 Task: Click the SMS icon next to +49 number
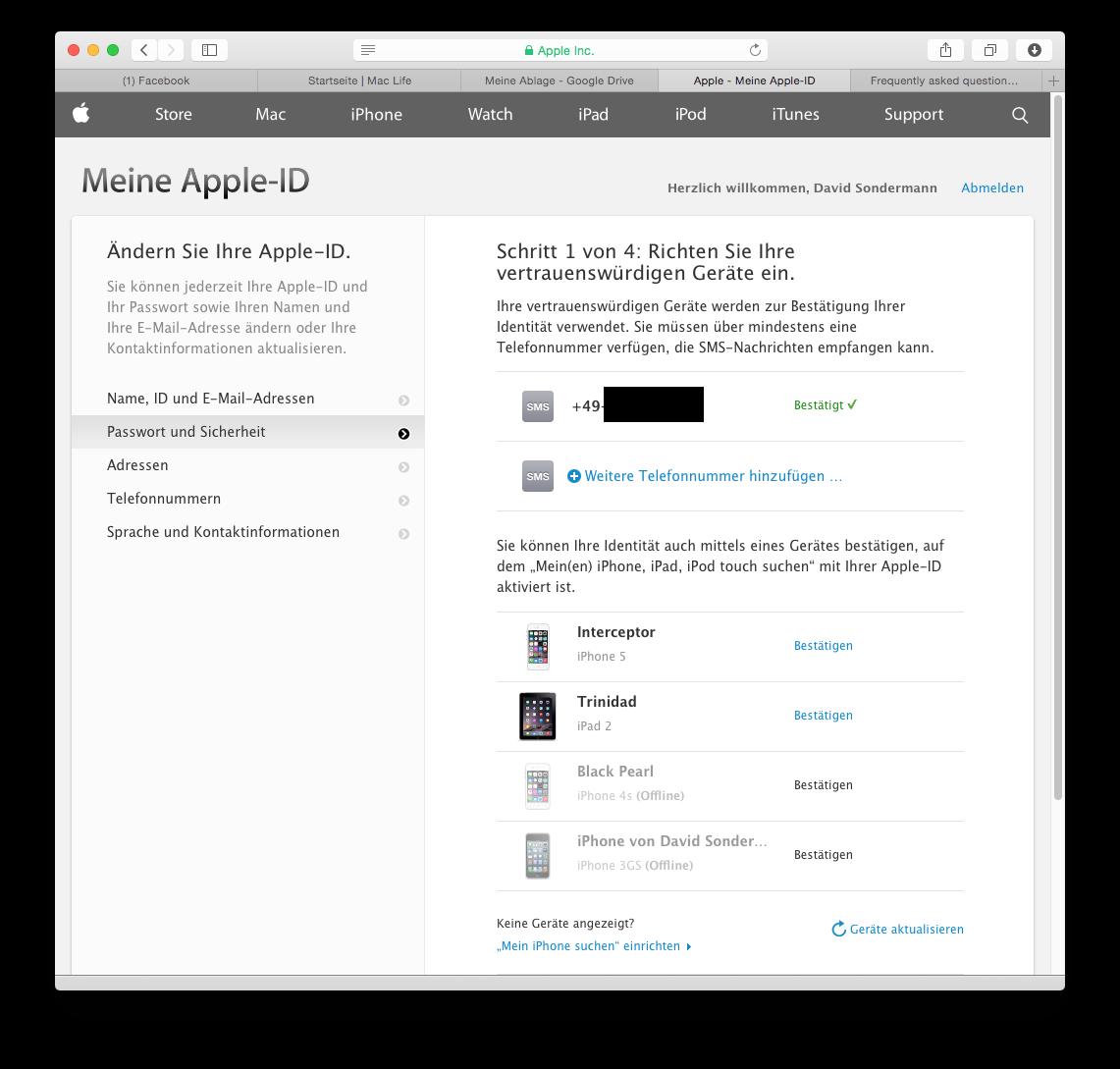[x=538, y=406]
